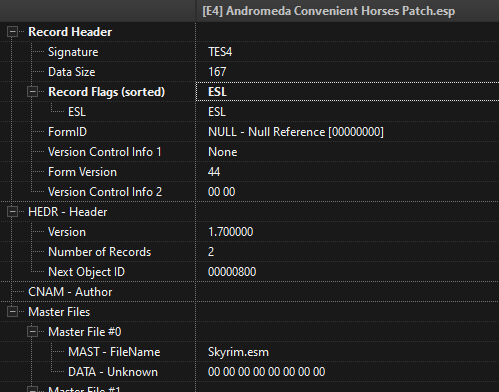This screenshot has height=392, width=499.
Task: Click the bold ESL record flags value
Action: pos(217,92)
